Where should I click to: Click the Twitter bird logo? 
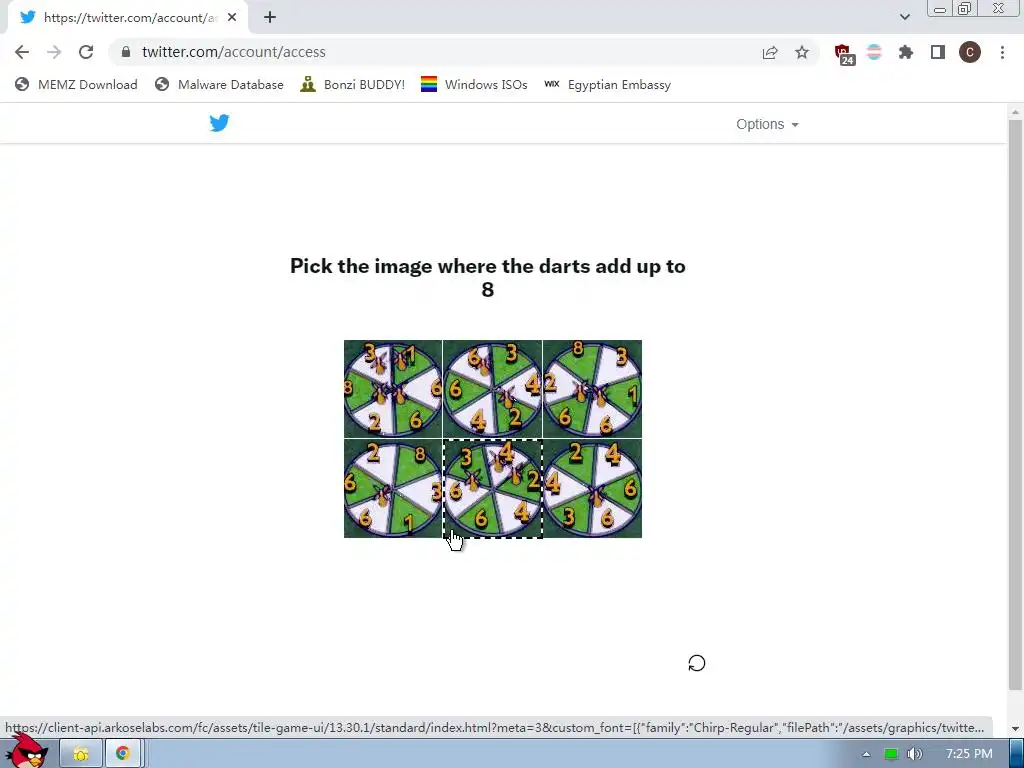(x=219, y=123)
